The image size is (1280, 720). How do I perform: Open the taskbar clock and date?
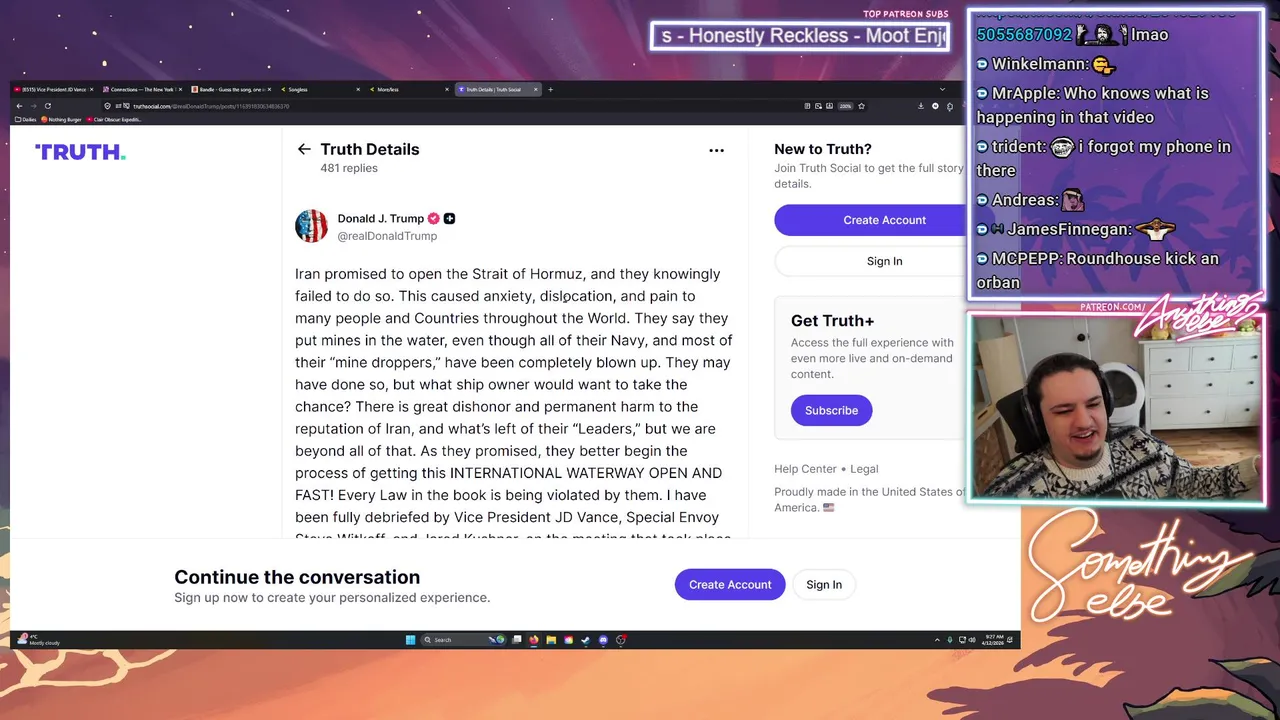click(995, 640)
